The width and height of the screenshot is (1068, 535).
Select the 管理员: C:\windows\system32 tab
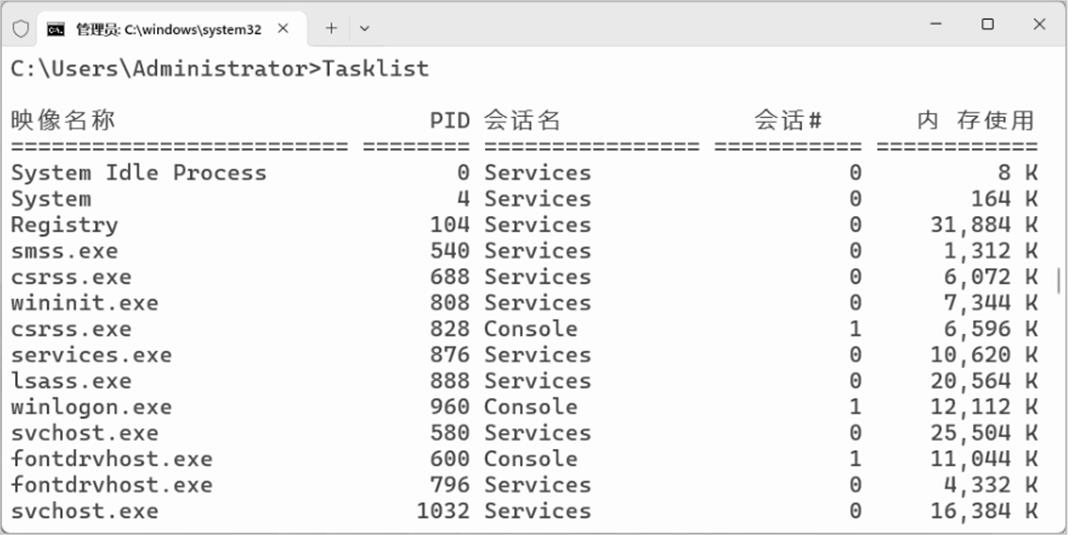coord(168,29)
